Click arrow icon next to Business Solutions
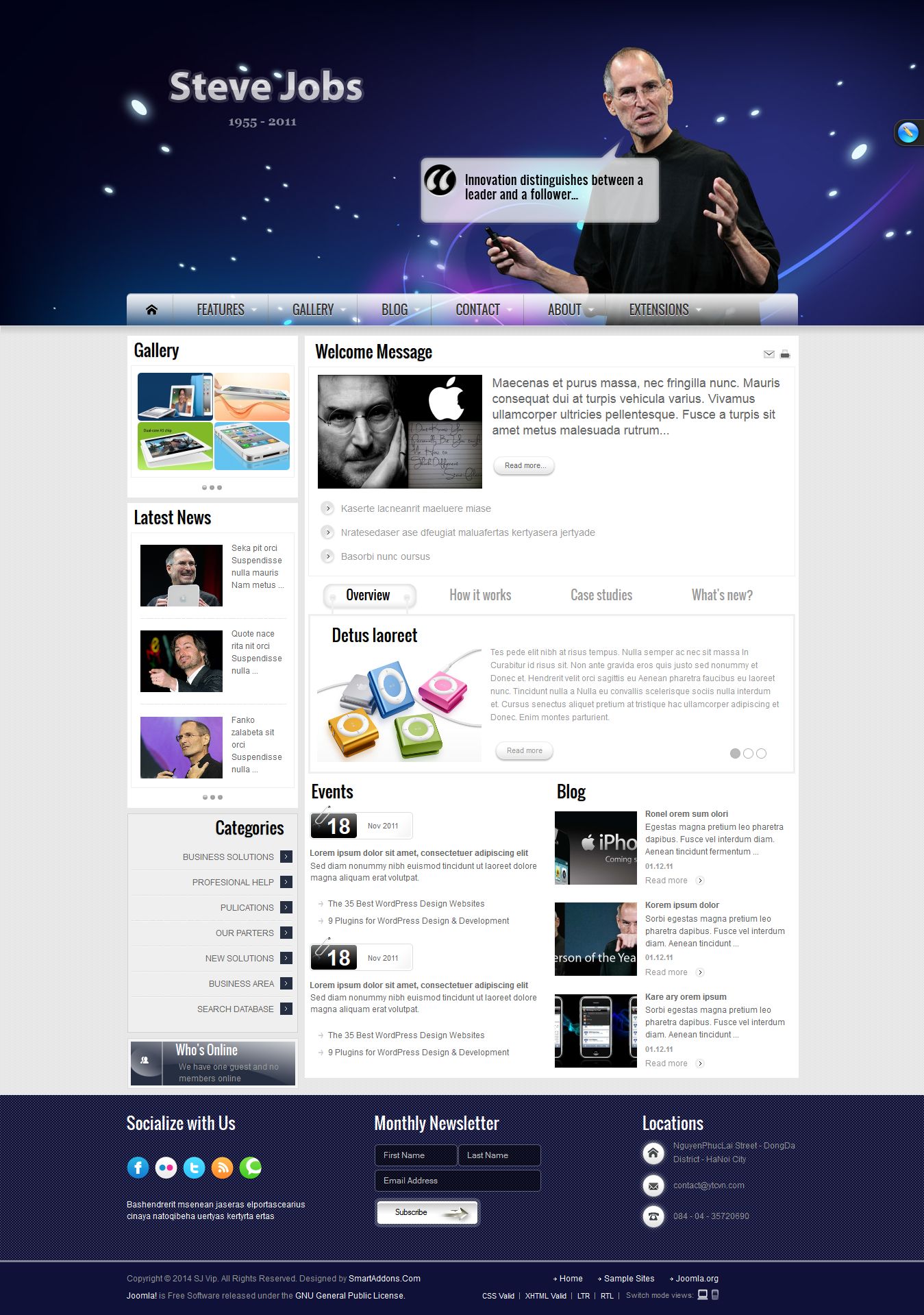Screen dimensions: 924x1315 286,857
